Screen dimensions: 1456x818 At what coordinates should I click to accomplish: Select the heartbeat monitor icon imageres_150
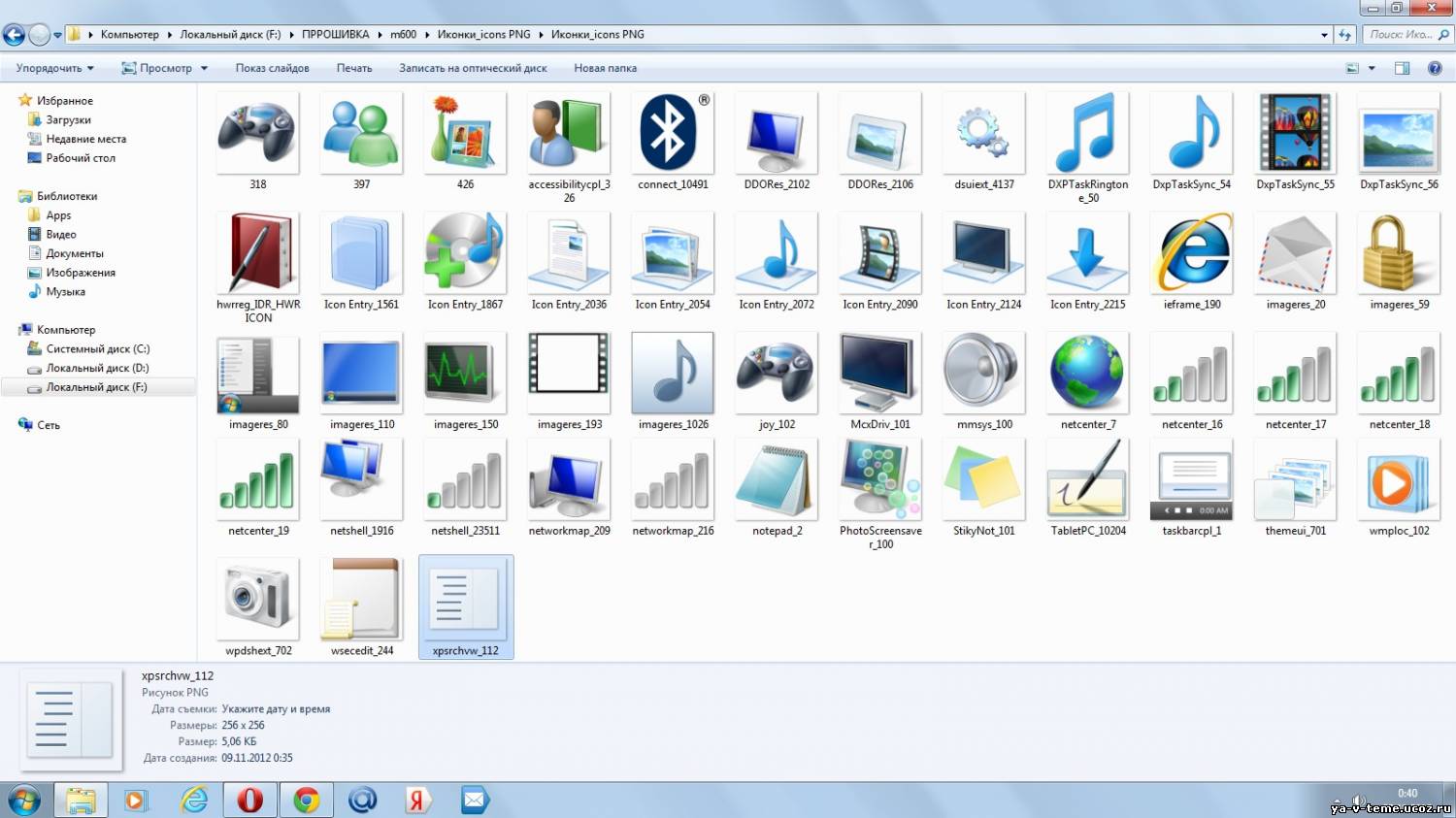(x=465, y=374)
